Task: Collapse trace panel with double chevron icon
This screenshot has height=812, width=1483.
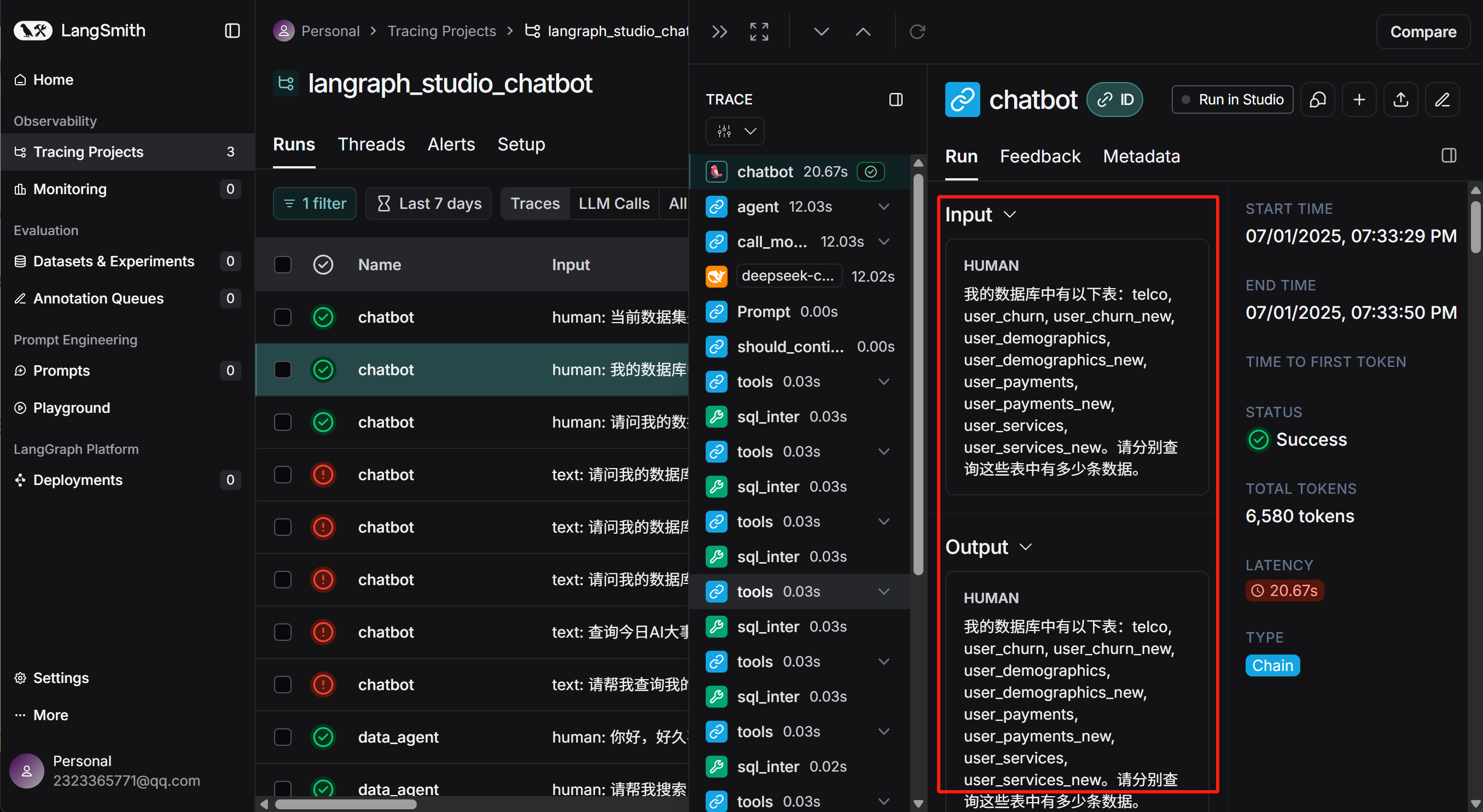Action: point(720,32)
